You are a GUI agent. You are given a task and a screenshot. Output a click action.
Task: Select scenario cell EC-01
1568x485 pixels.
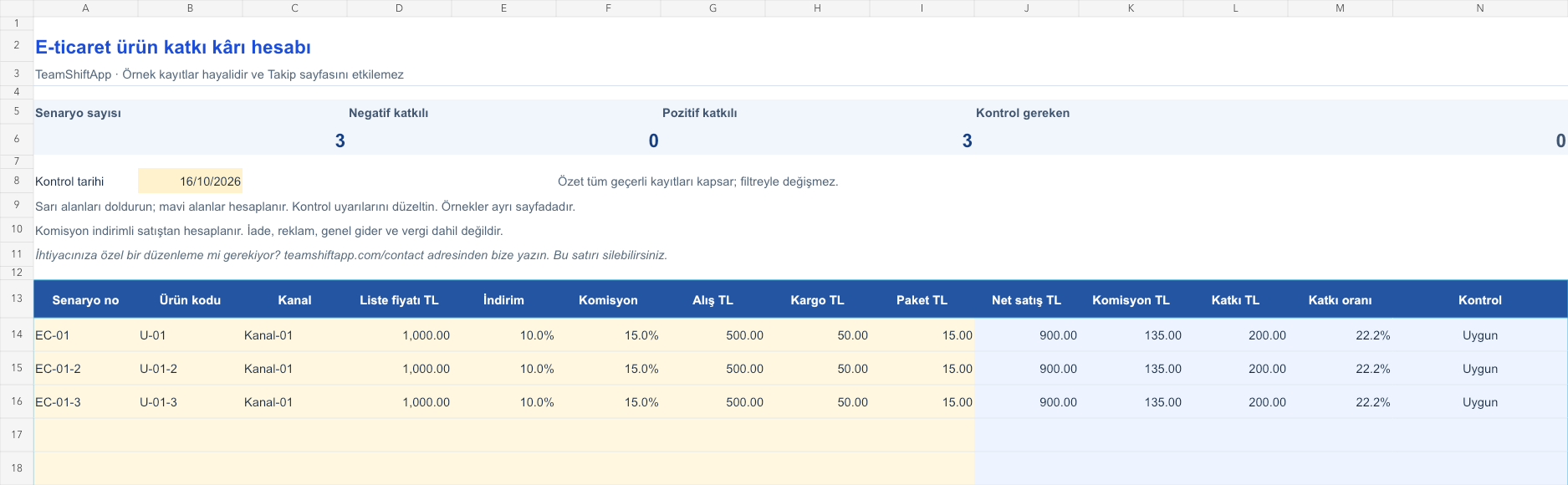pyautogui.click(x=85, y=335)
